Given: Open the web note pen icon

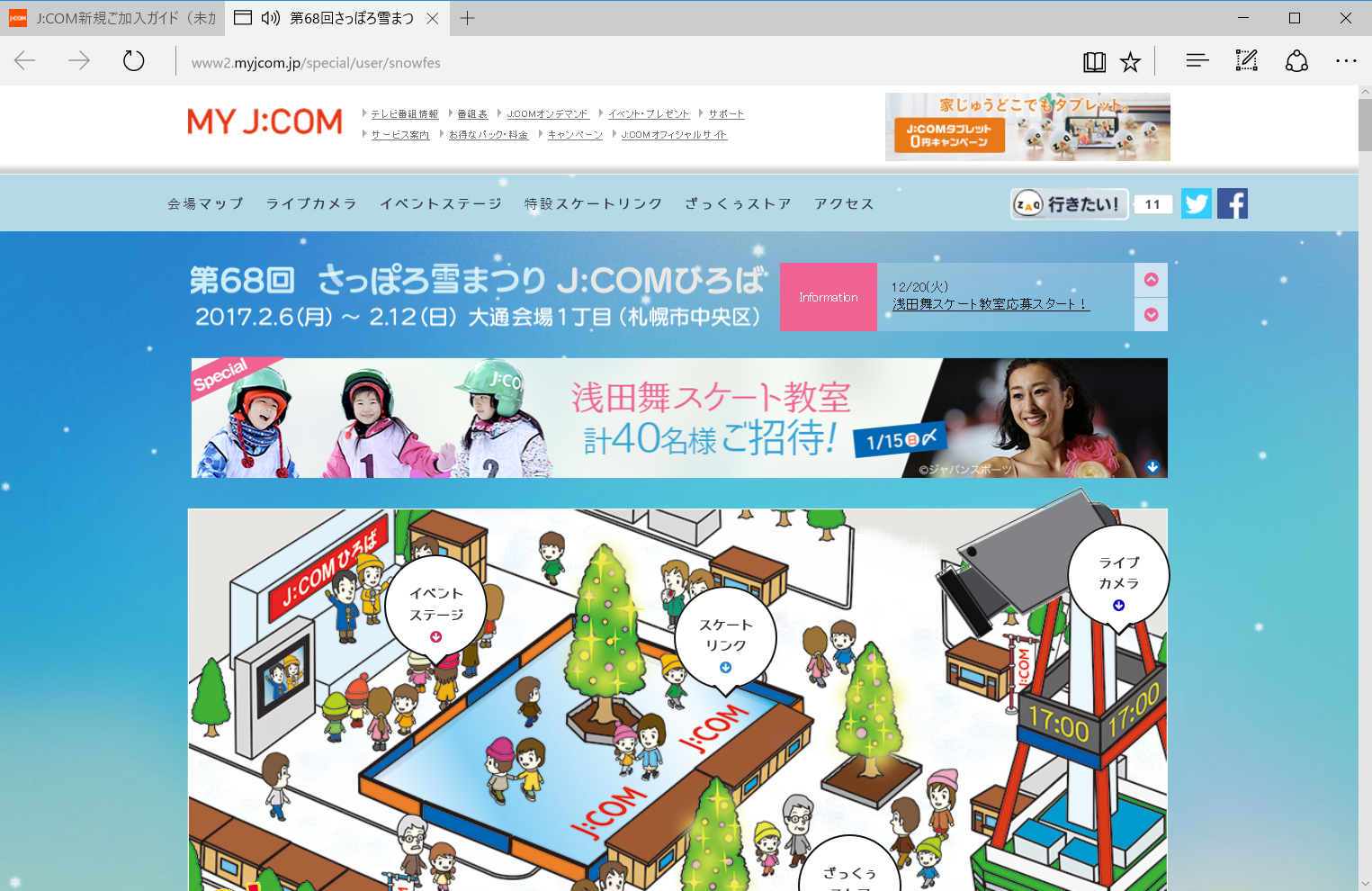Looking at the screenshot, I should (x=1246, y=61).
